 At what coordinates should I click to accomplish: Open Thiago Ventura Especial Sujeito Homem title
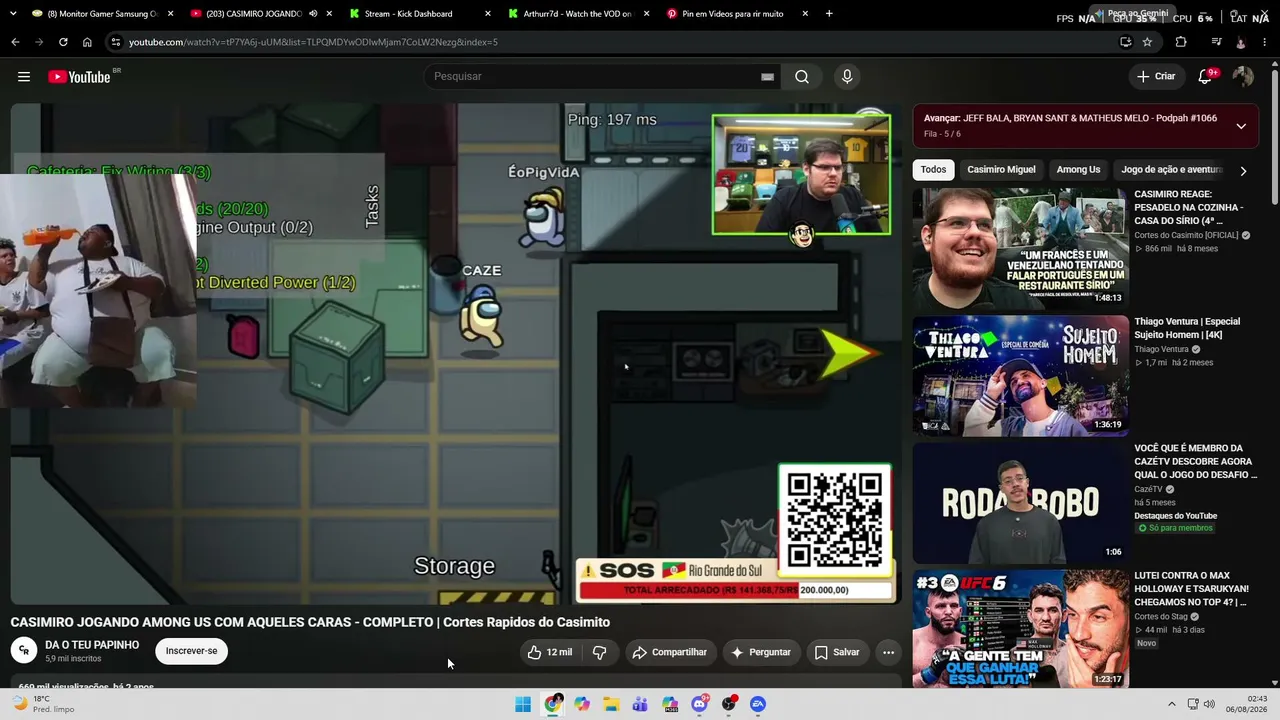pos(1187,328)
